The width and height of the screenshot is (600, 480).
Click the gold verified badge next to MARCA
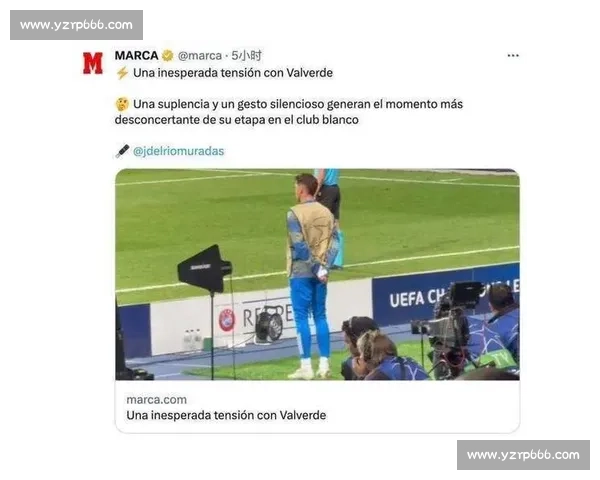click(168, 56)
